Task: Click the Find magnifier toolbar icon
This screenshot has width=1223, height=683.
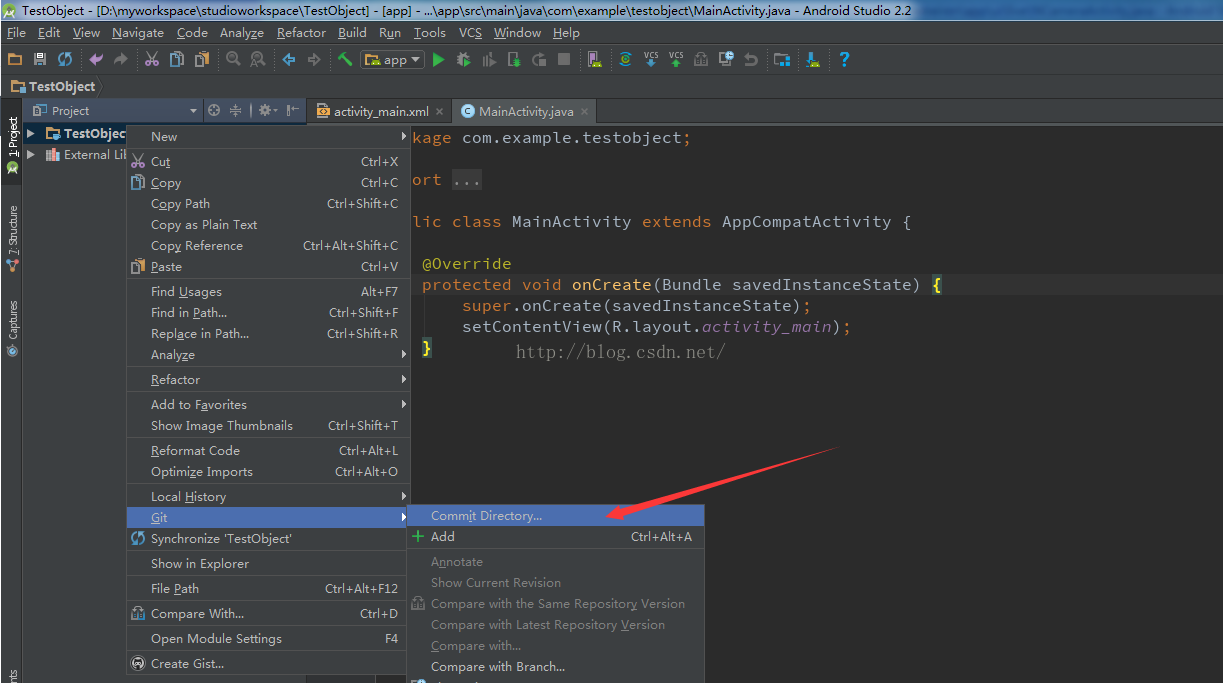Action: pyautogui.click(x=233, y=59)
